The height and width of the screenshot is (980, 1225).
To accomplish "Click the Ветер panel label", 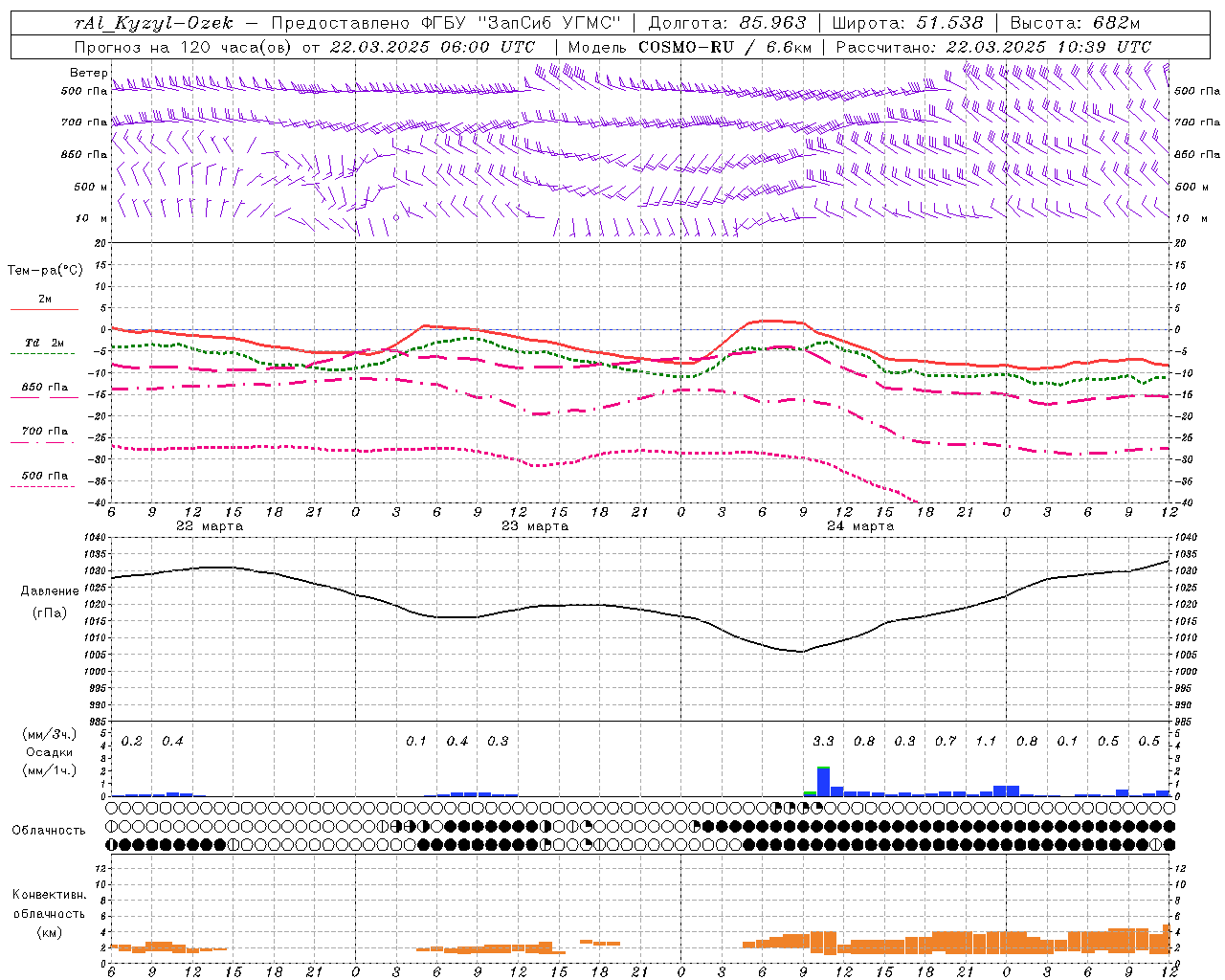I will [x=88, y=73].
